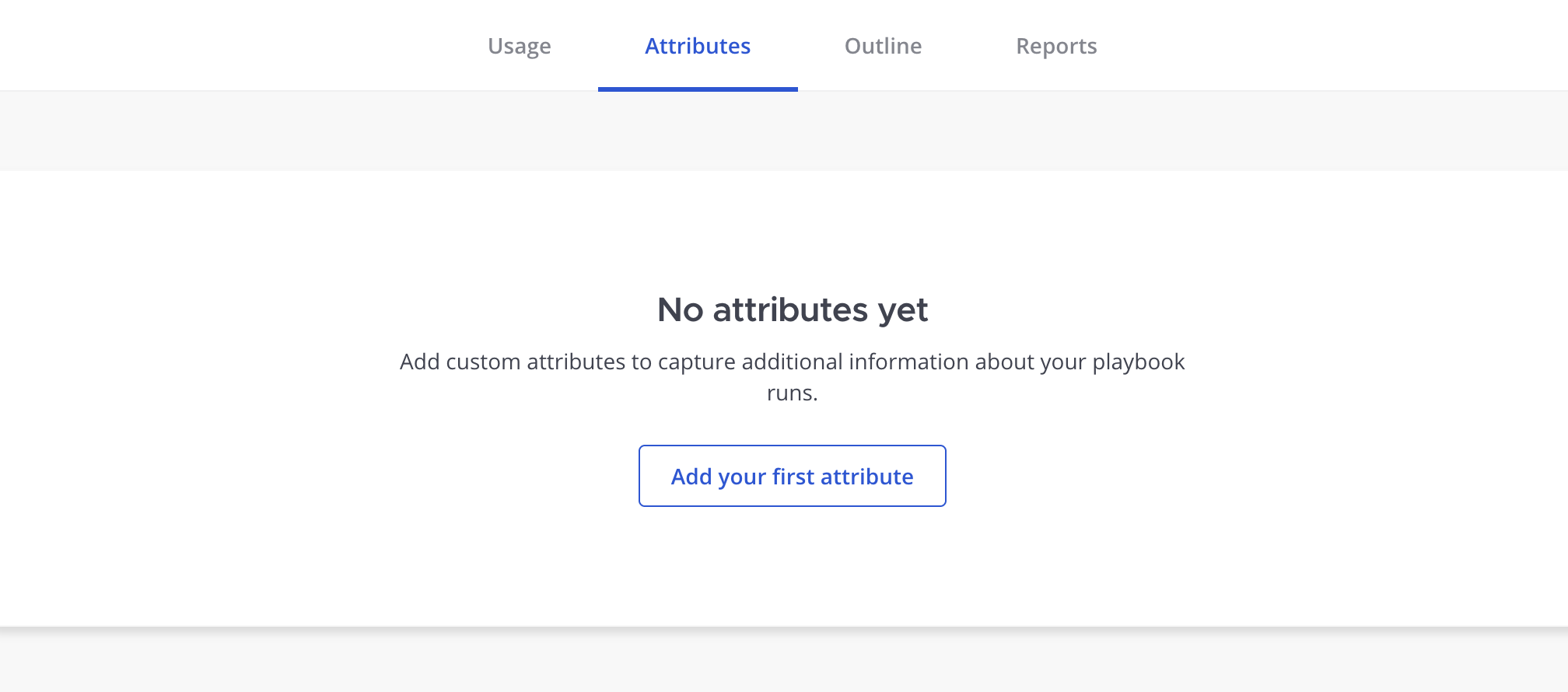Add custom attribute via the centered button
Viewport: 1568px width, 692px height.
click(x=792, y=476)
